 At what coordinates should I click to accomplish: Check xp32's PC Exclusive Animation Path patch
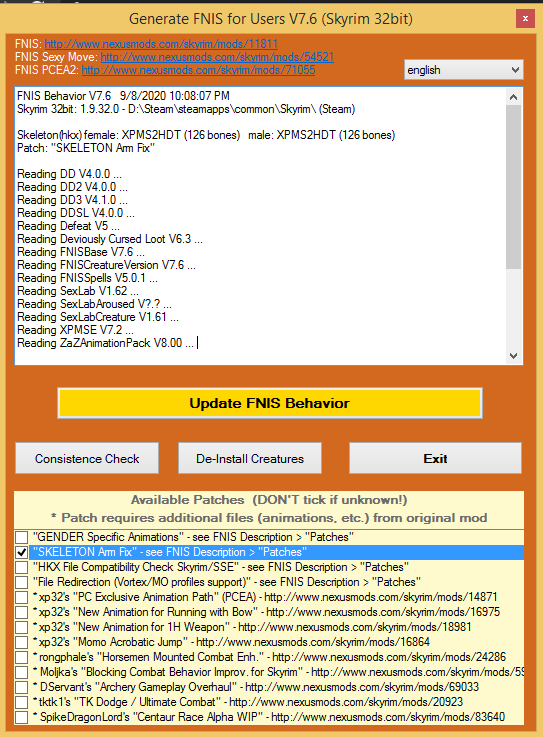(x=21, y=597)
